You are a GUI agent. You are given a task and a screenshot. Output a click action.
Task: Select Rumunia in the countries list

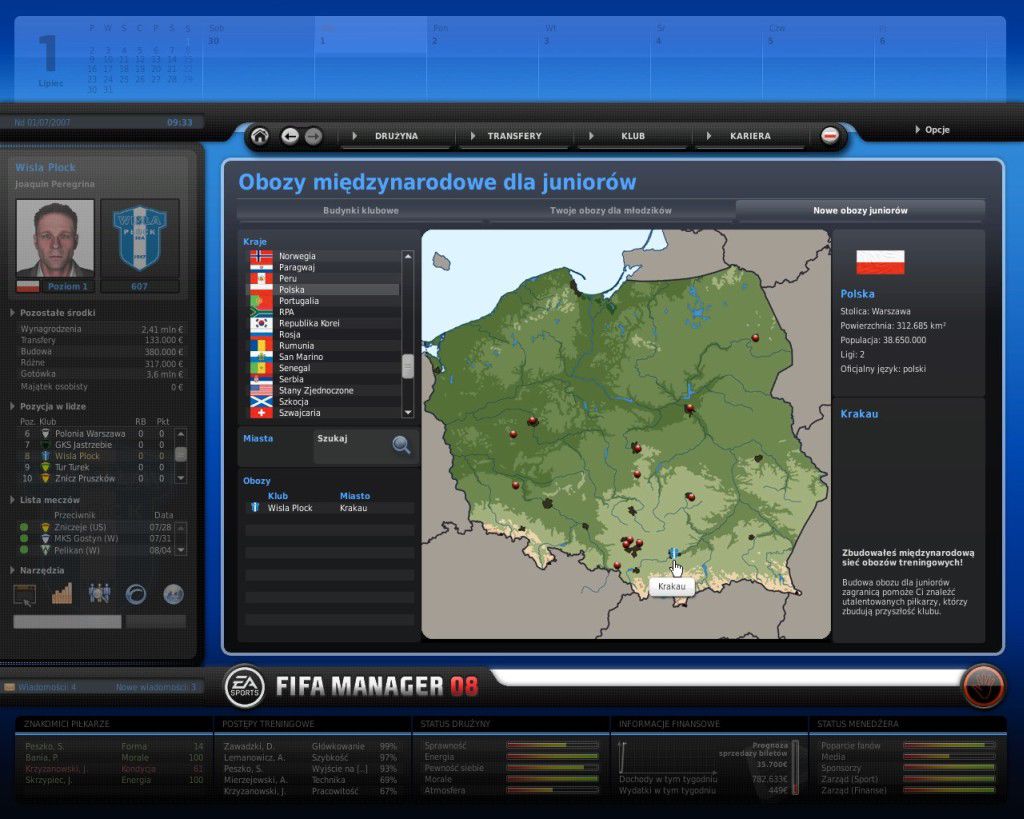324,345
